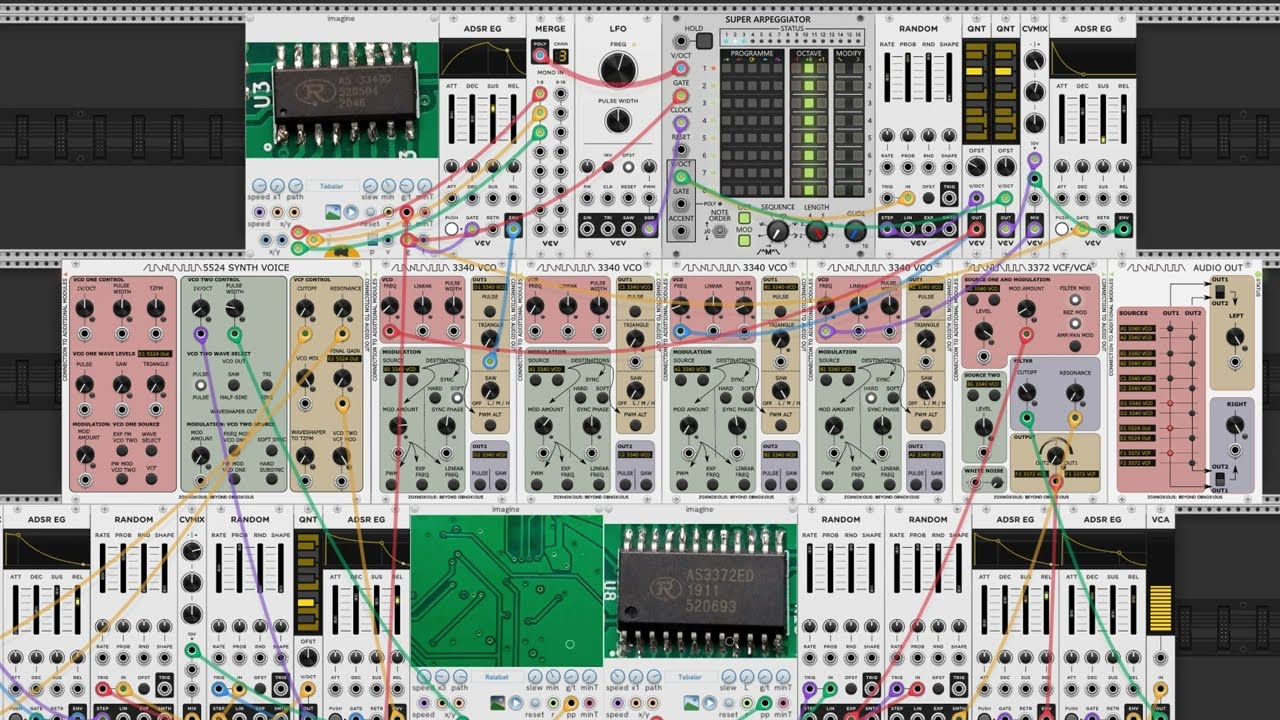1280x720 pixels.
Task: Click the WHITE NOISE knob on 3372 VCF/VCA
Action: pyautogui.click(x=999, y=482)
